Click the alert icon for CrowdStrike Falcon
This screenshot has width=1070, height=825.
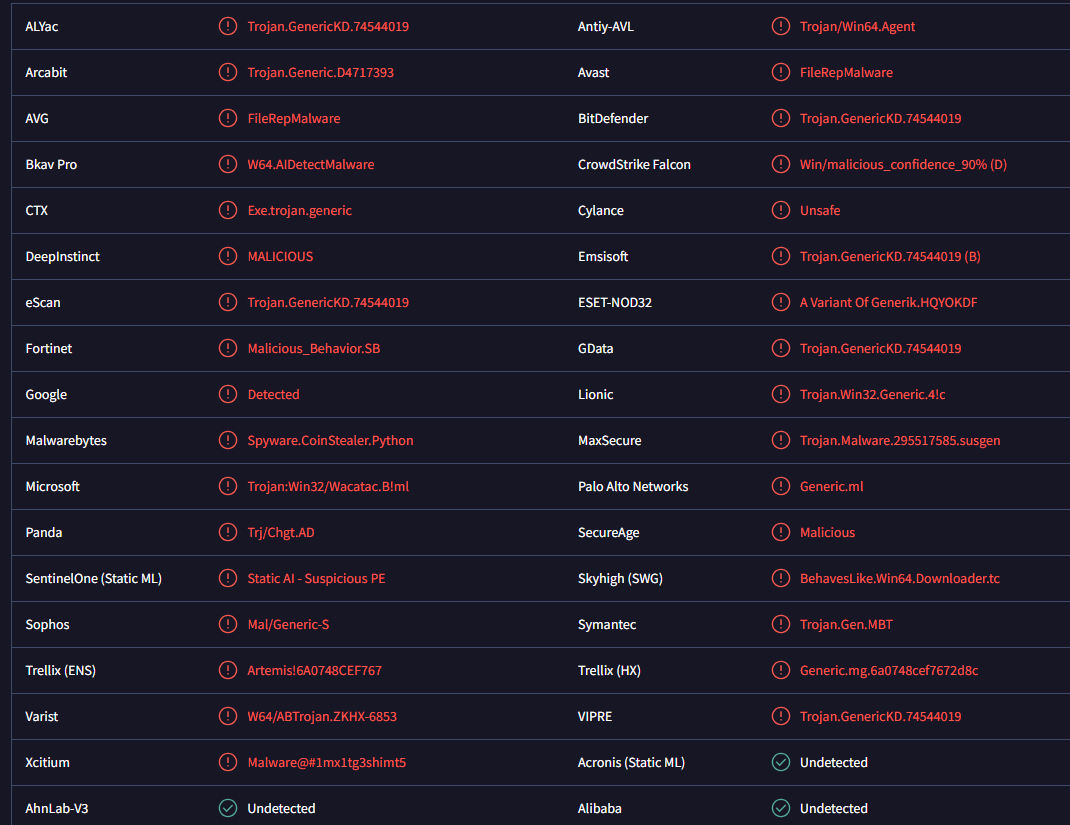click(x=780, y=165)
